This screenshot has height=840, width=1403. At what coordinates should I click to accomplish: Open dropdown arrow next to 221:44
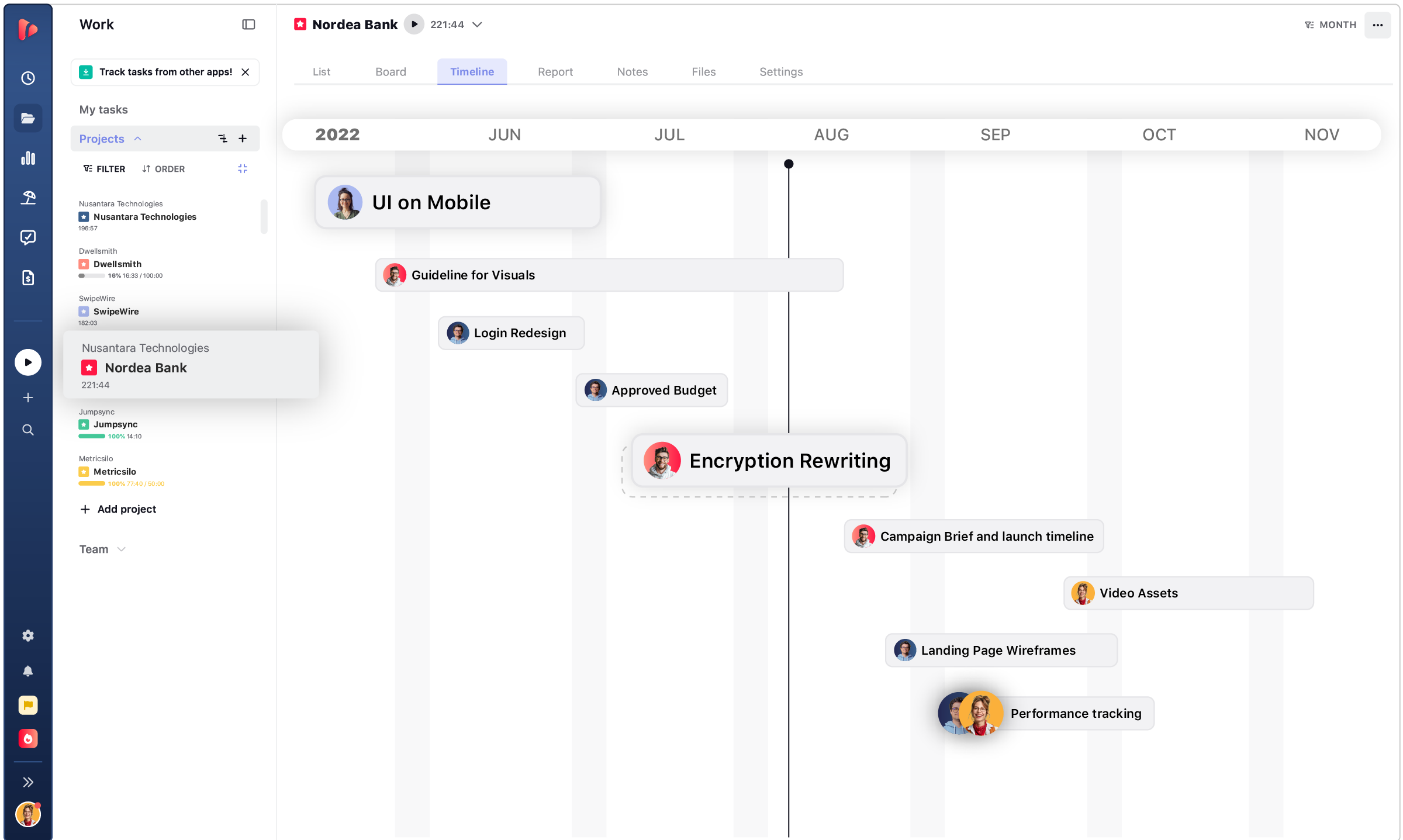pos(477,25)
